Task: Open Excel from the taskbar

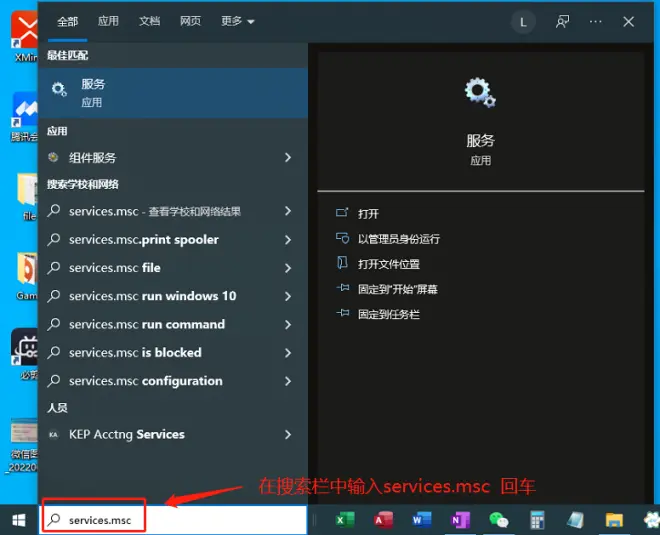Action: point(345,520)
